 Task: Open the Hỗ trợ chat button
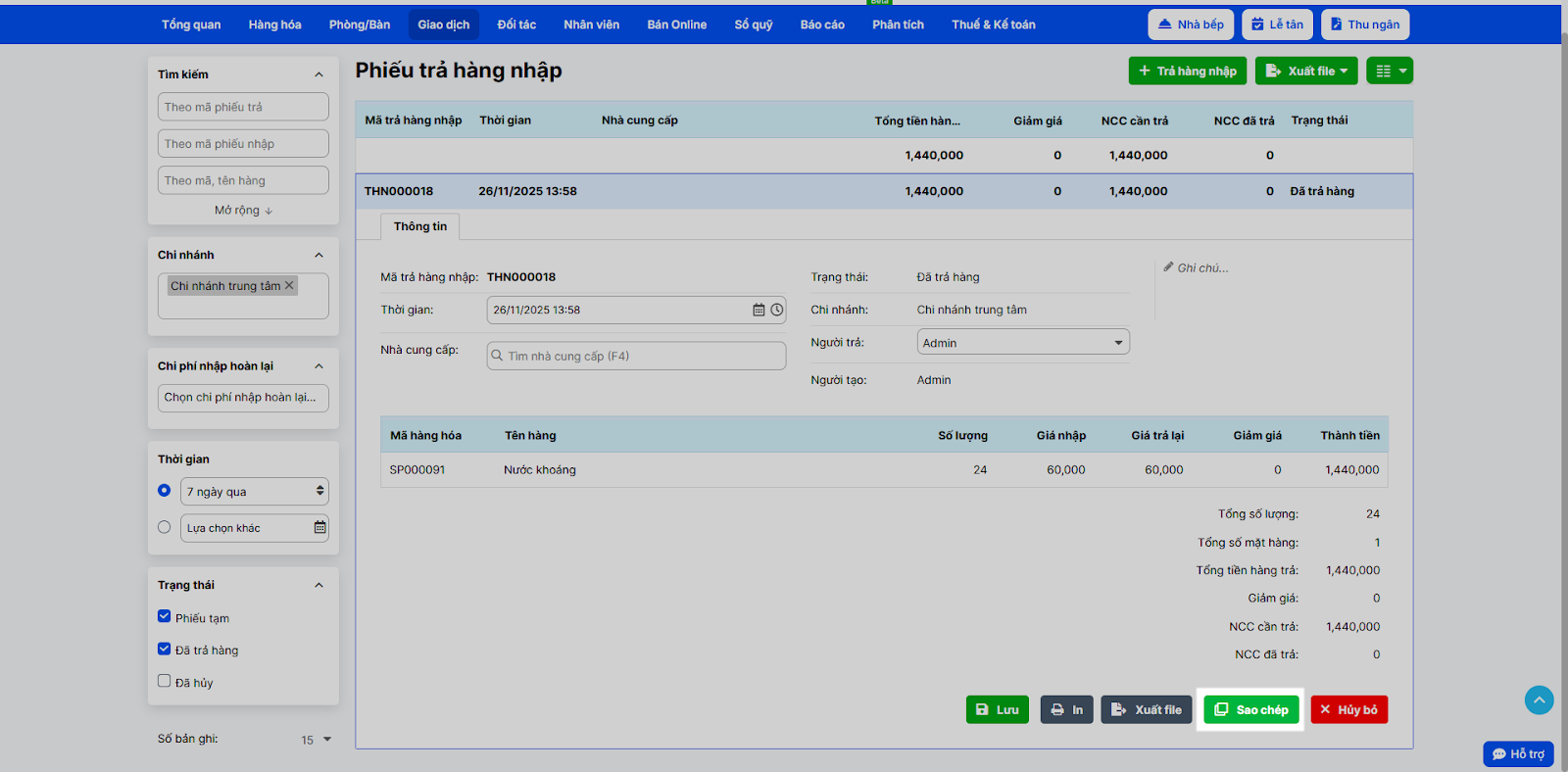coord(1518,753)
